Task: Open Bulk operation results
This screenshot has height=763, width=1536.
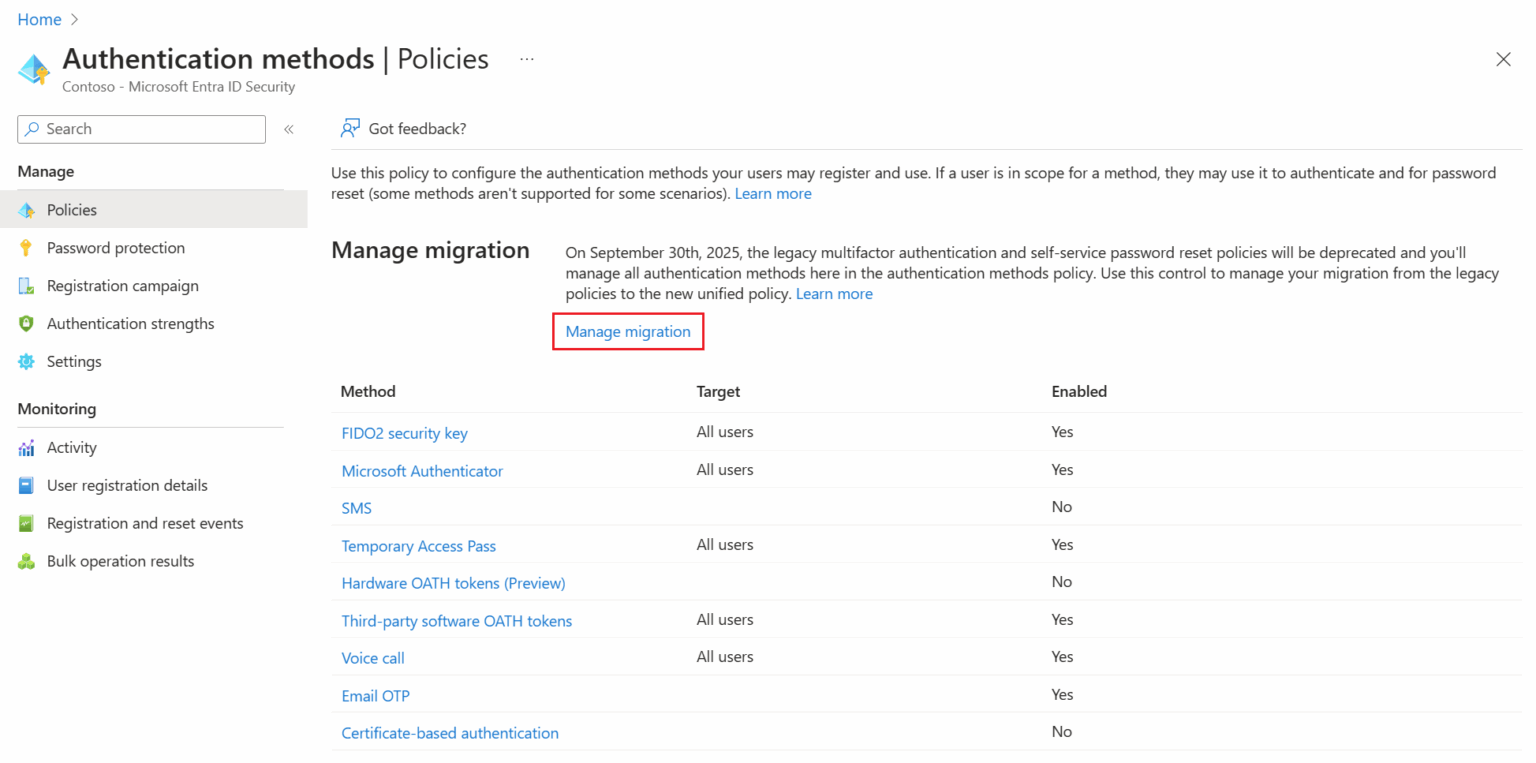Action: click(121, 560)
